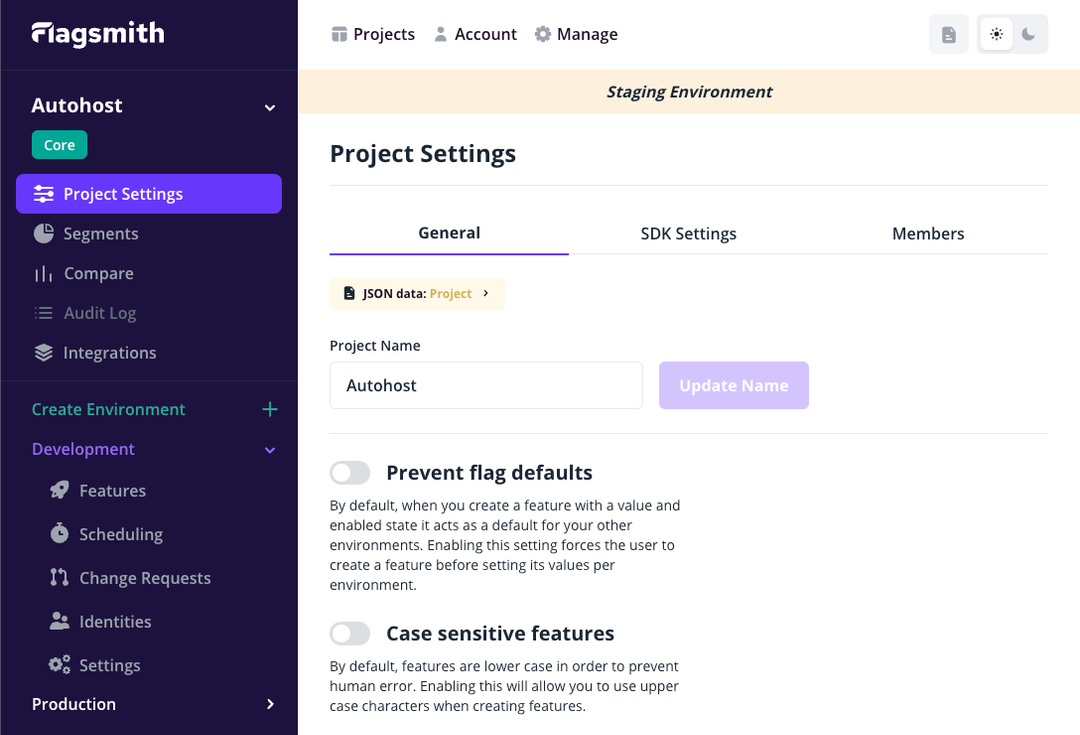Image resolution: width=1080 pixels, height=735 pixels.
Task: Switch to the SDK Settings tab
Action: pos(688,233)
